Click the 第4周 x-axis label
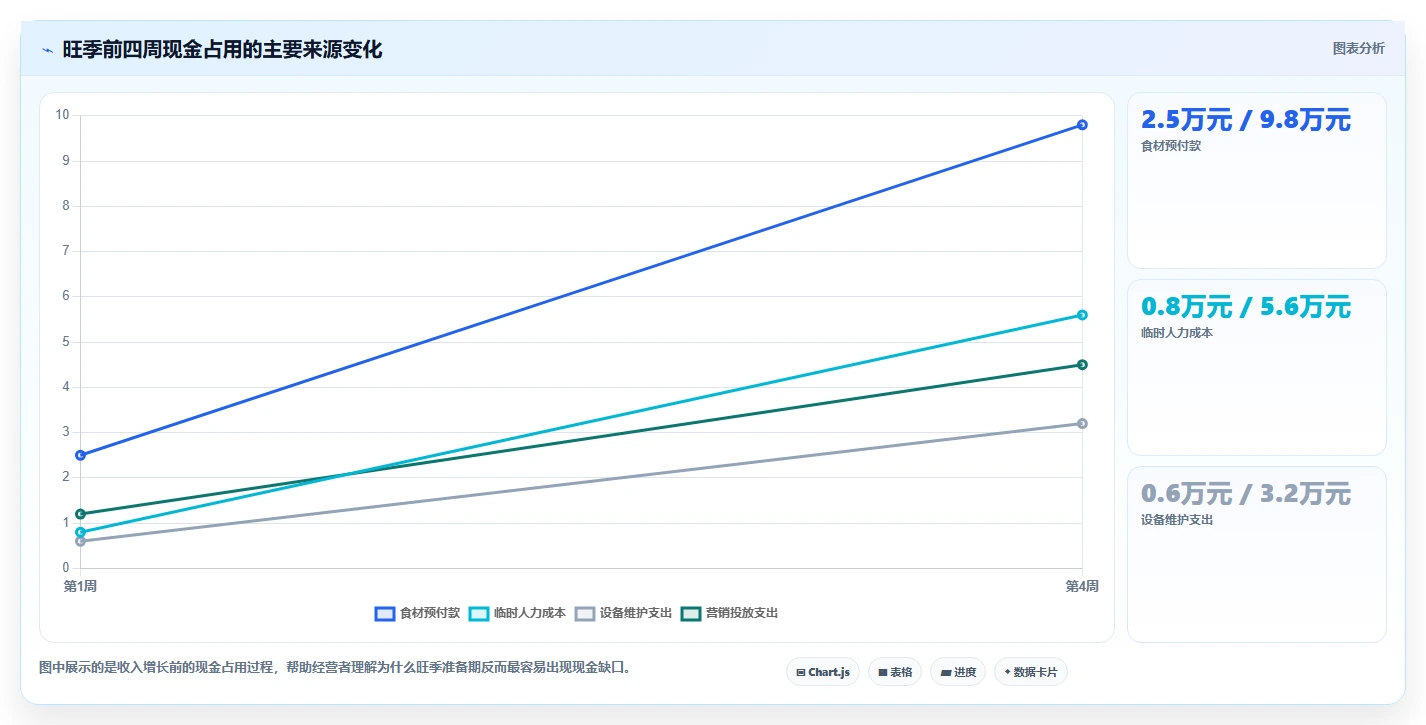This screenshot has height=725, width=1426. point(1082,587)
